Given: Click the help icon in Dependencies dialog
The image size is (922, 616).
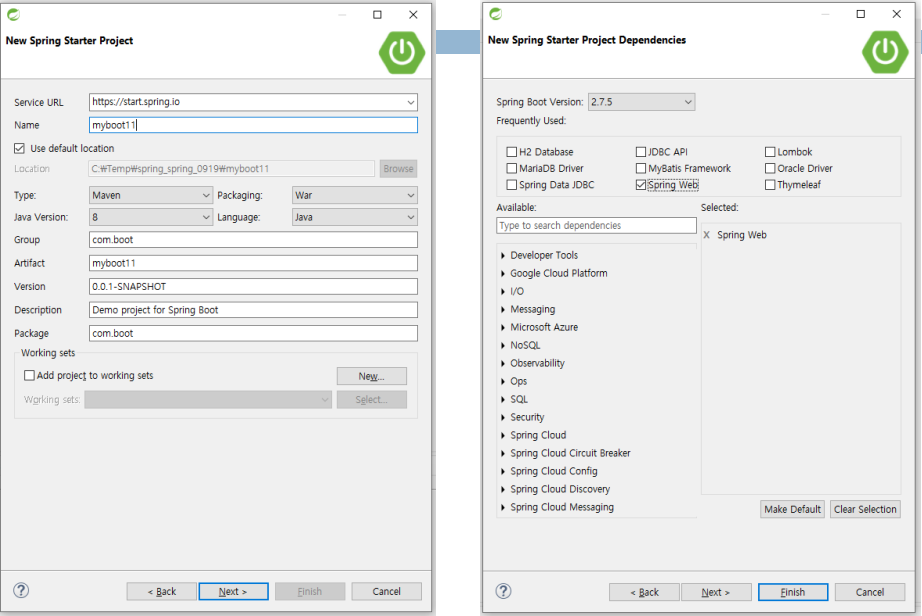Looking at the screenshot, I should (x=503, y=591).
